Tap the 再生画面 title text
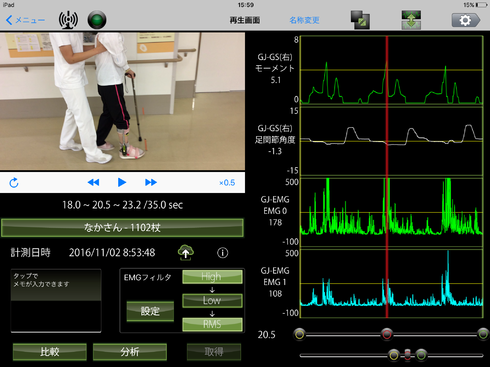Image resolution: width=490 pixels, height=367 pixels. [245, 20]
